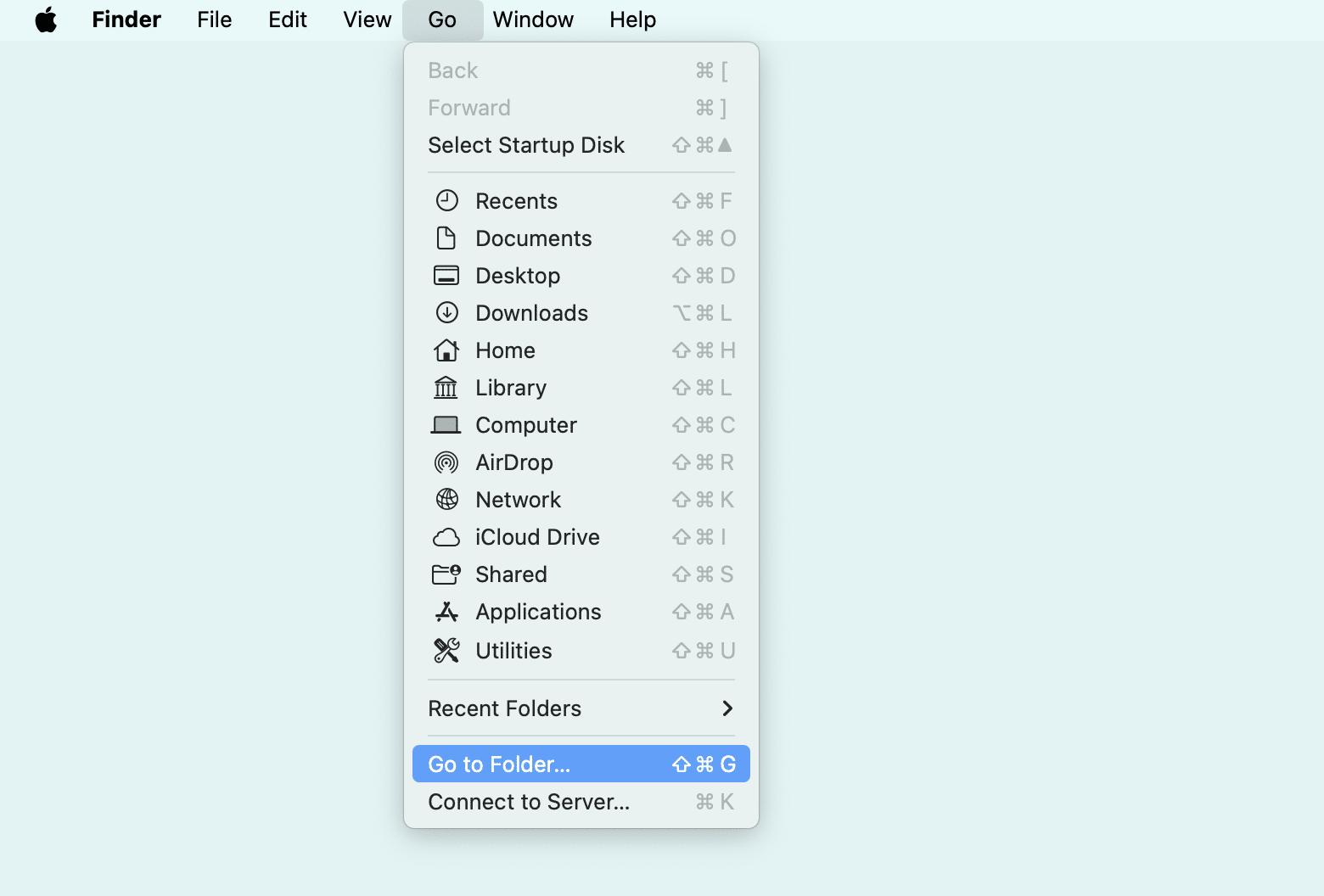1324x896 pixels.
Task: Go to the Applications folder
Action: point(538,611)
